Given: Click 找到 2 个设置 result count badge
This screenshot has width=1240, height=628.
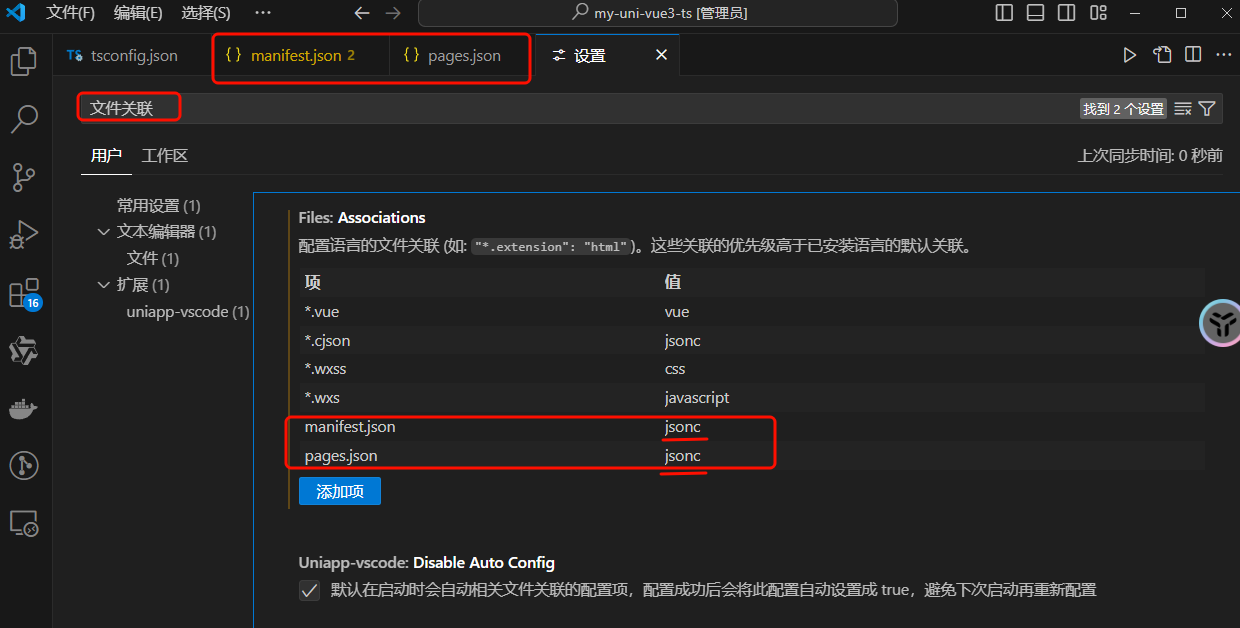Looking at the screenshot, I should pos(1123,109).
